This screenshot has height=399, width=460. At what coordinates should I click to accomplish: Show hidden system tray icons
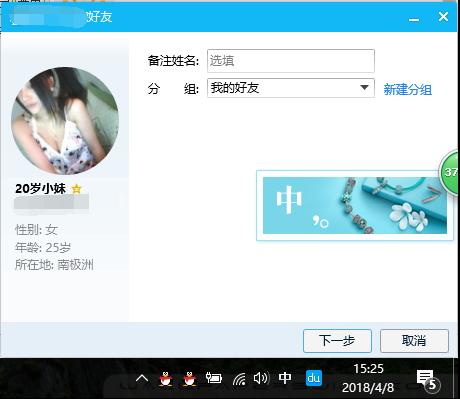142,378
